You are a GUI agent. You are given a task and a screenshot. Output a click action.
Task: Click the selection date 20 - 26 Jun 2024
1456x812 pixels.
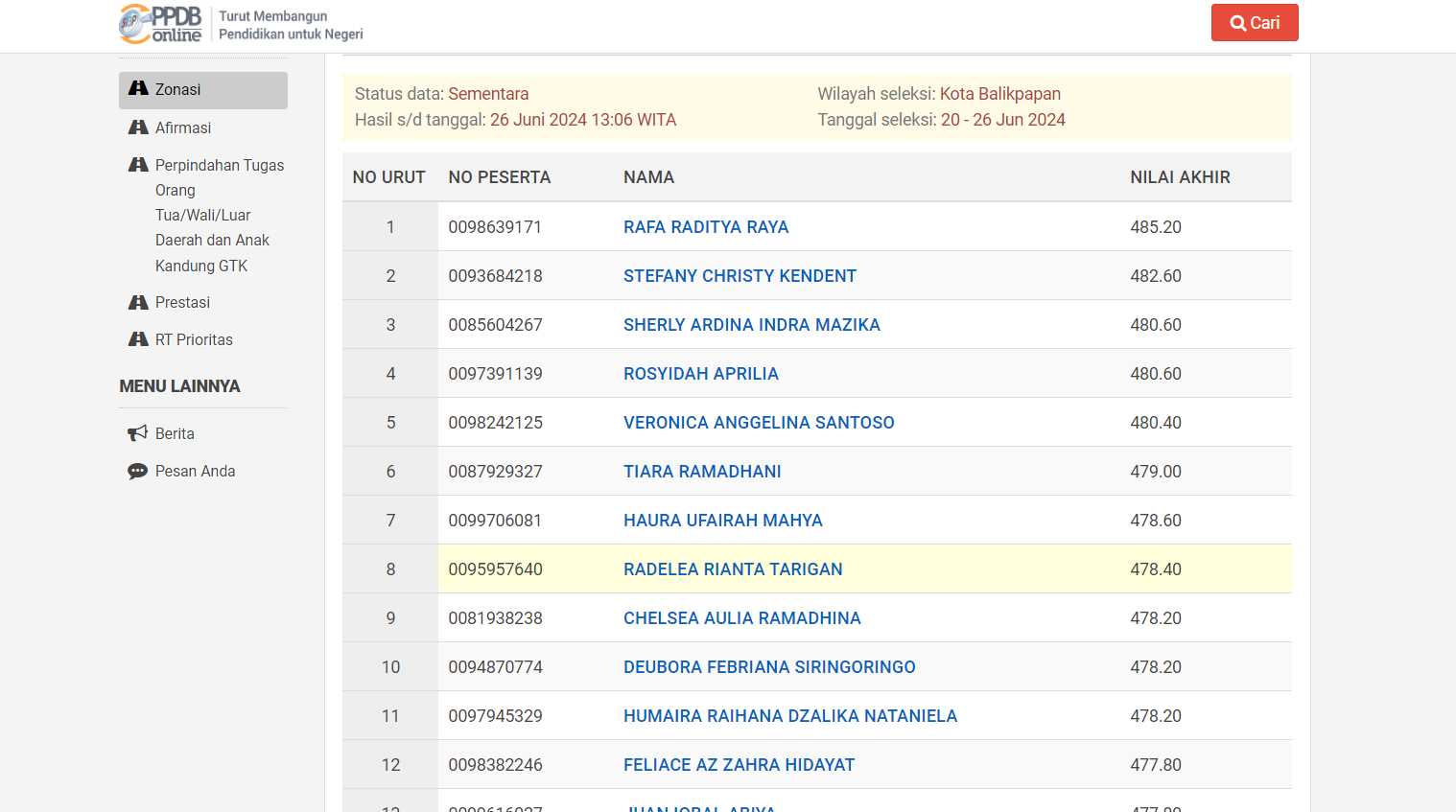[x=1003, y=120]
